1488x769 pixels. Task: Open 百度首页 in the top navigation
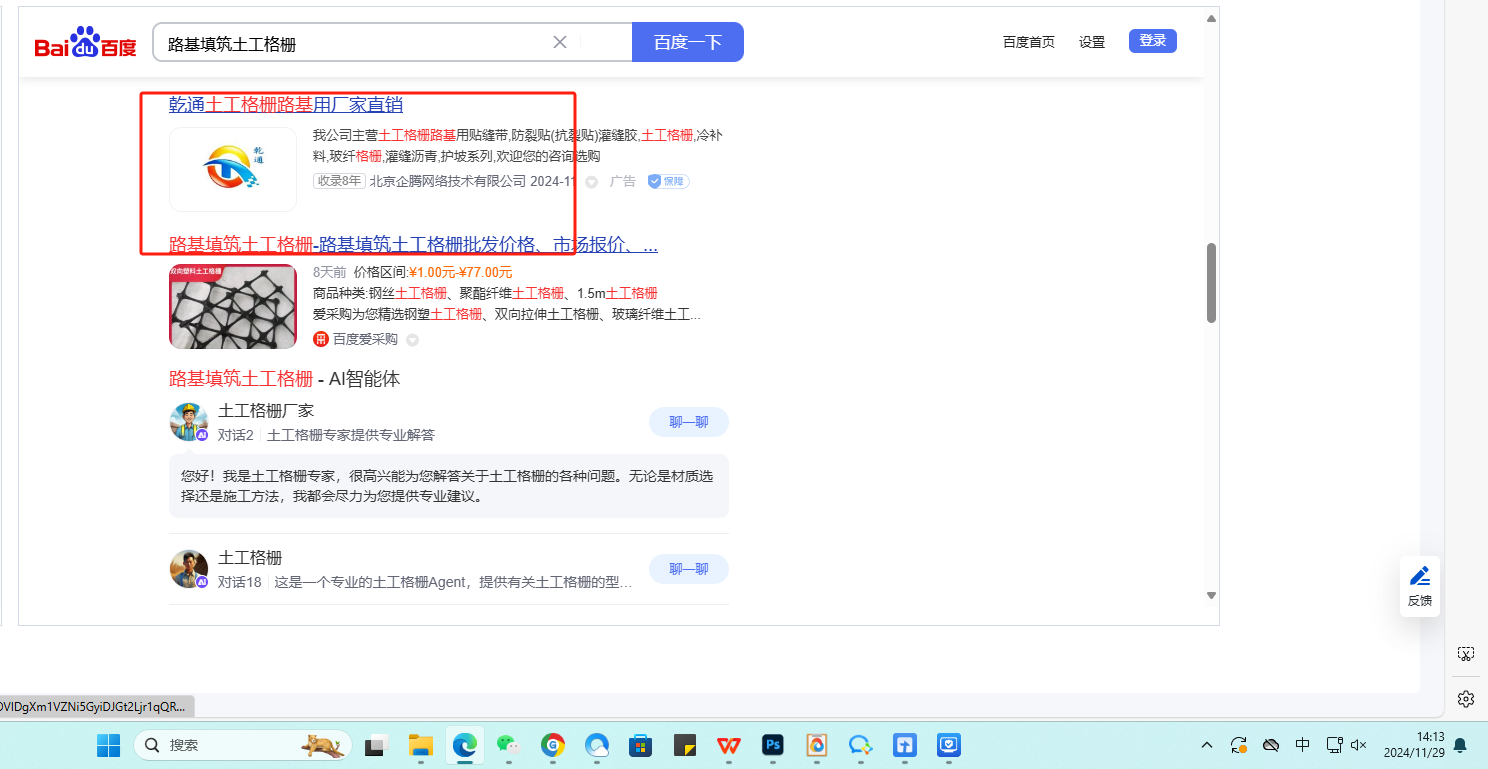point(1028,42)
